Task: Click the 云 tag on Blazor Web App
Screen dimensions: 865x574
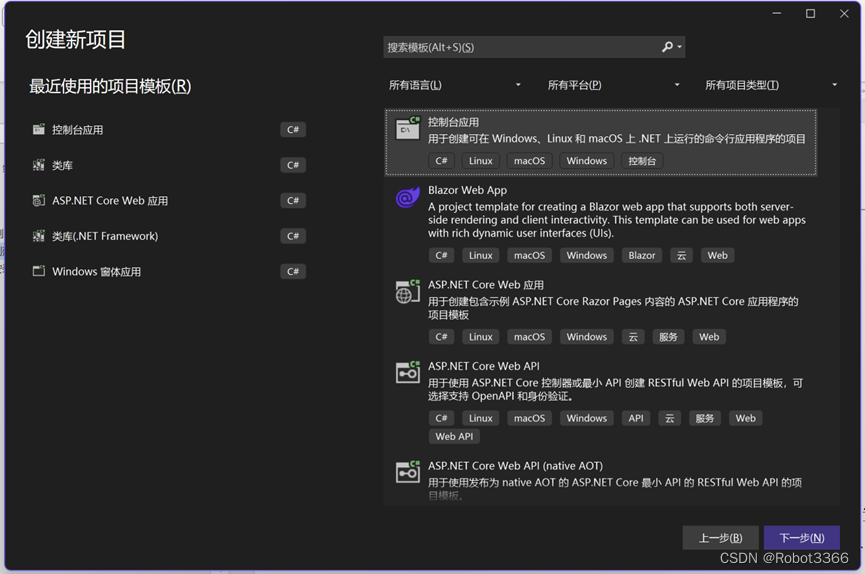Action: coord(682,256)
